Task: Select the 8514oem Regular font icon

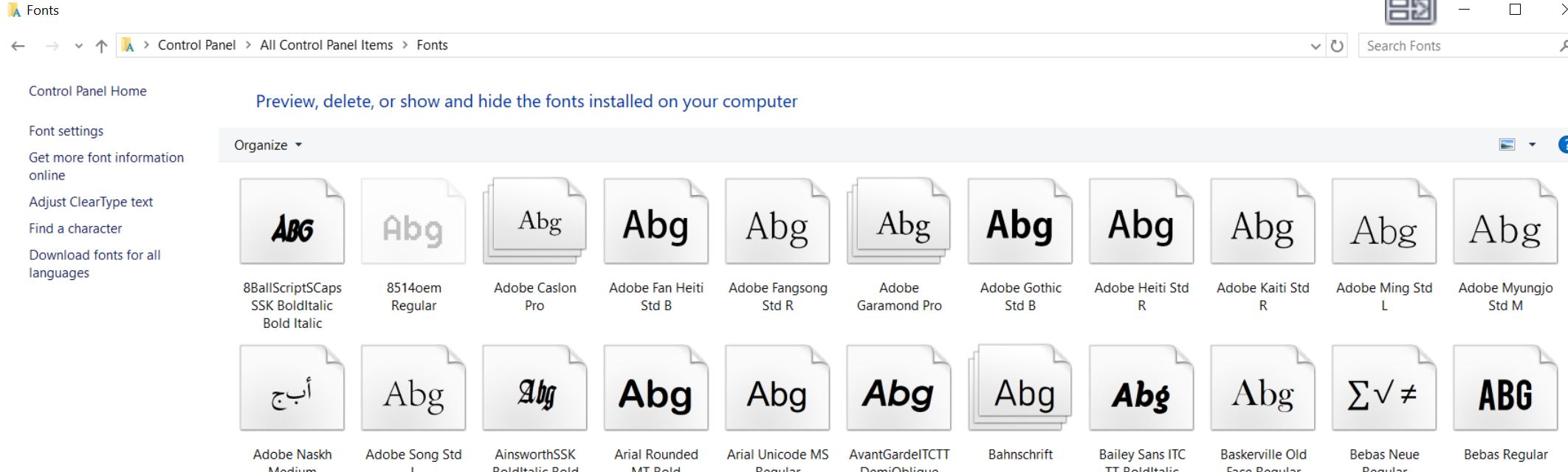Action: coord(413,222)
